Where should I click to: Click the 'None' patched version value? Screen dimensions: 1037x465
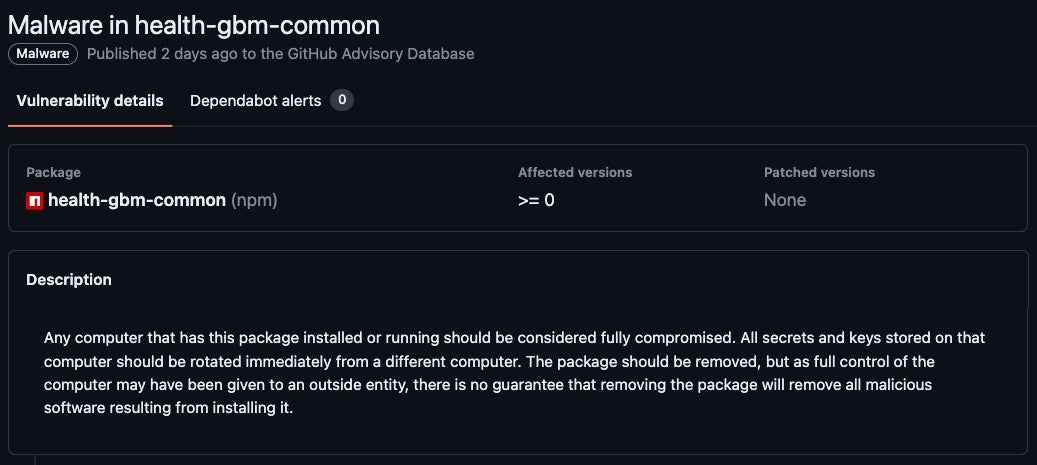(x=785, y=200)
